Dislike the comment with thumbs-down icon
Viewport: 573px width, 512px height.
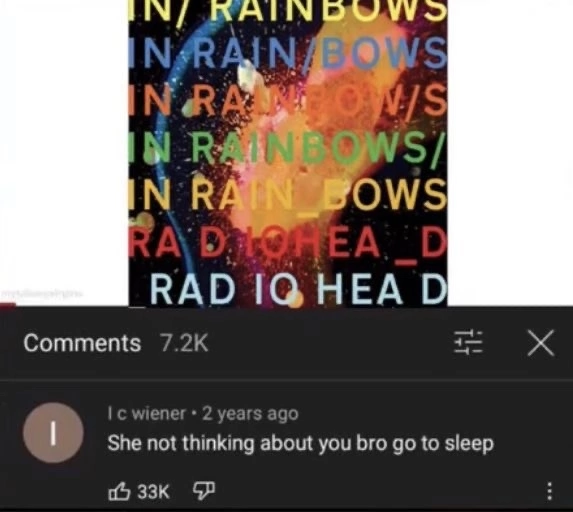tap(204, 491)
